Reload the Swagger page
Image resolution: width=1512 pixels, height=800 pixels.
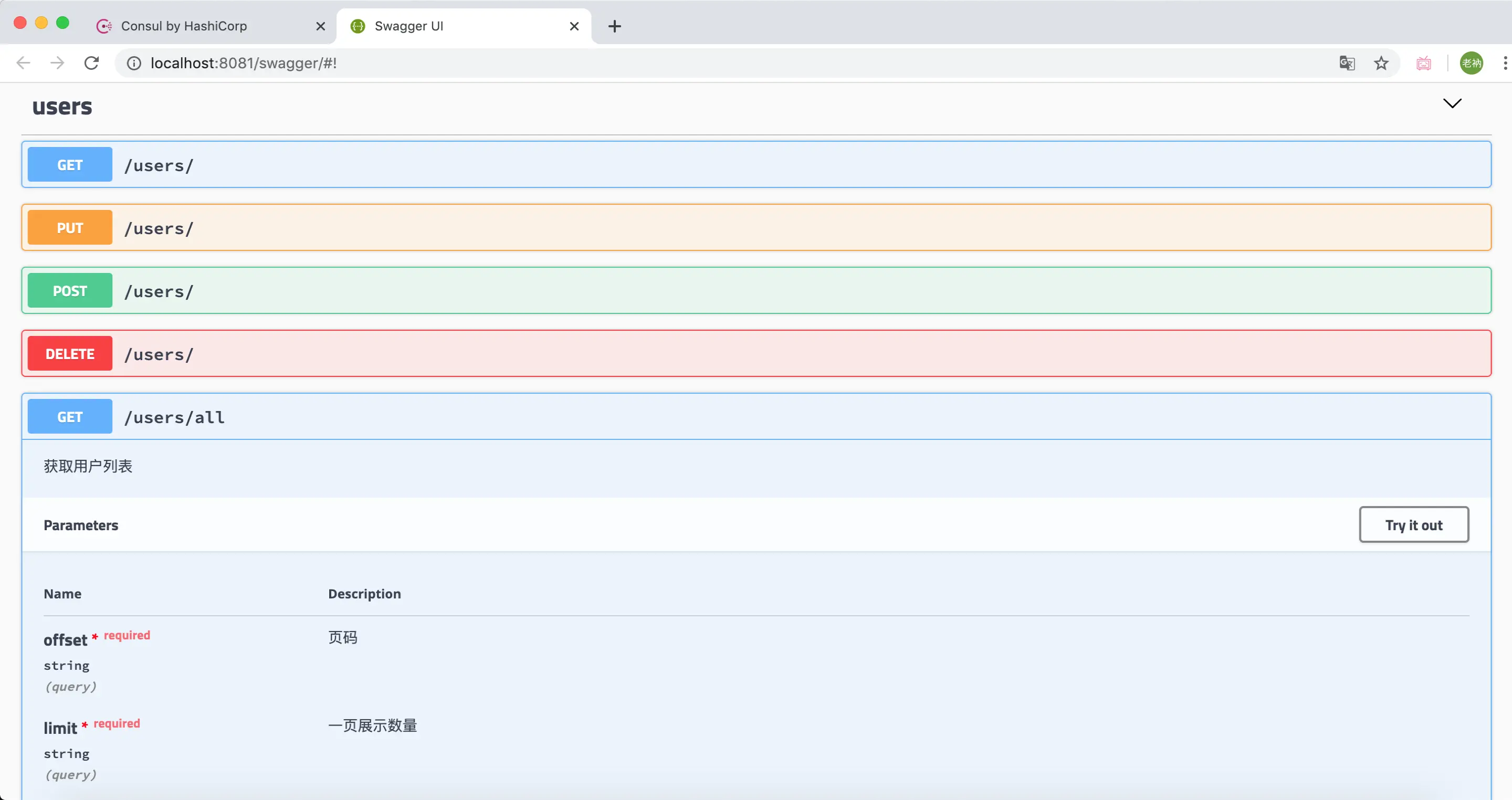click(91, 63)
